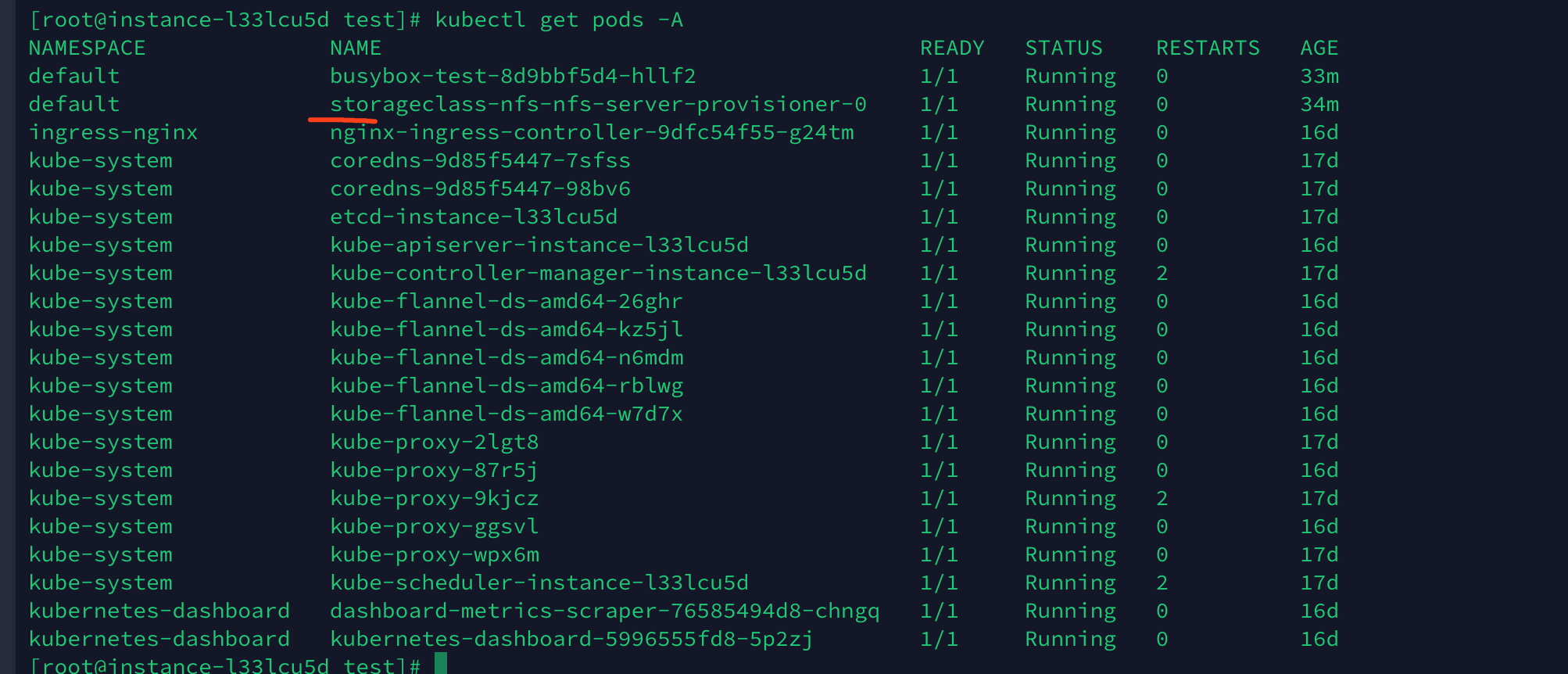Select pod name busybox-test-8d9bbf5d4-hllf2

(x=513, y=77)
